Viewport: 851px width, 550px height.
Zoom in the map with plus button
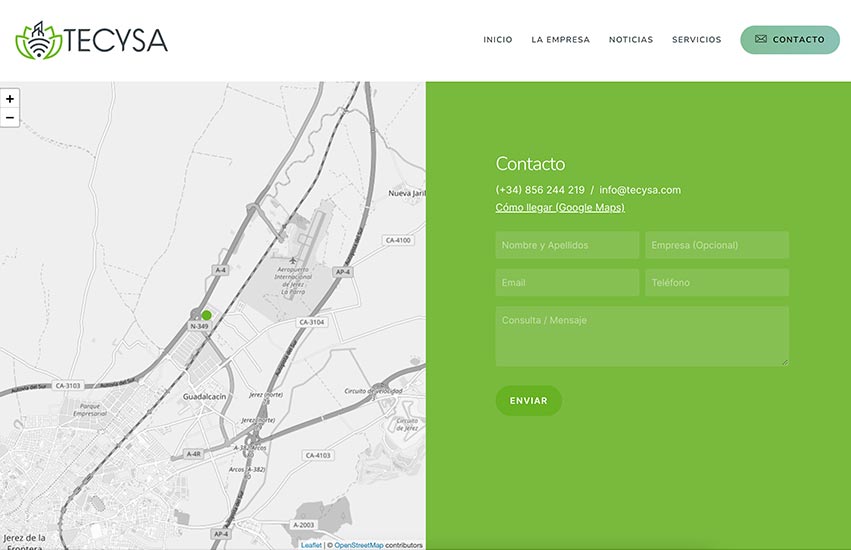(10, 98)
